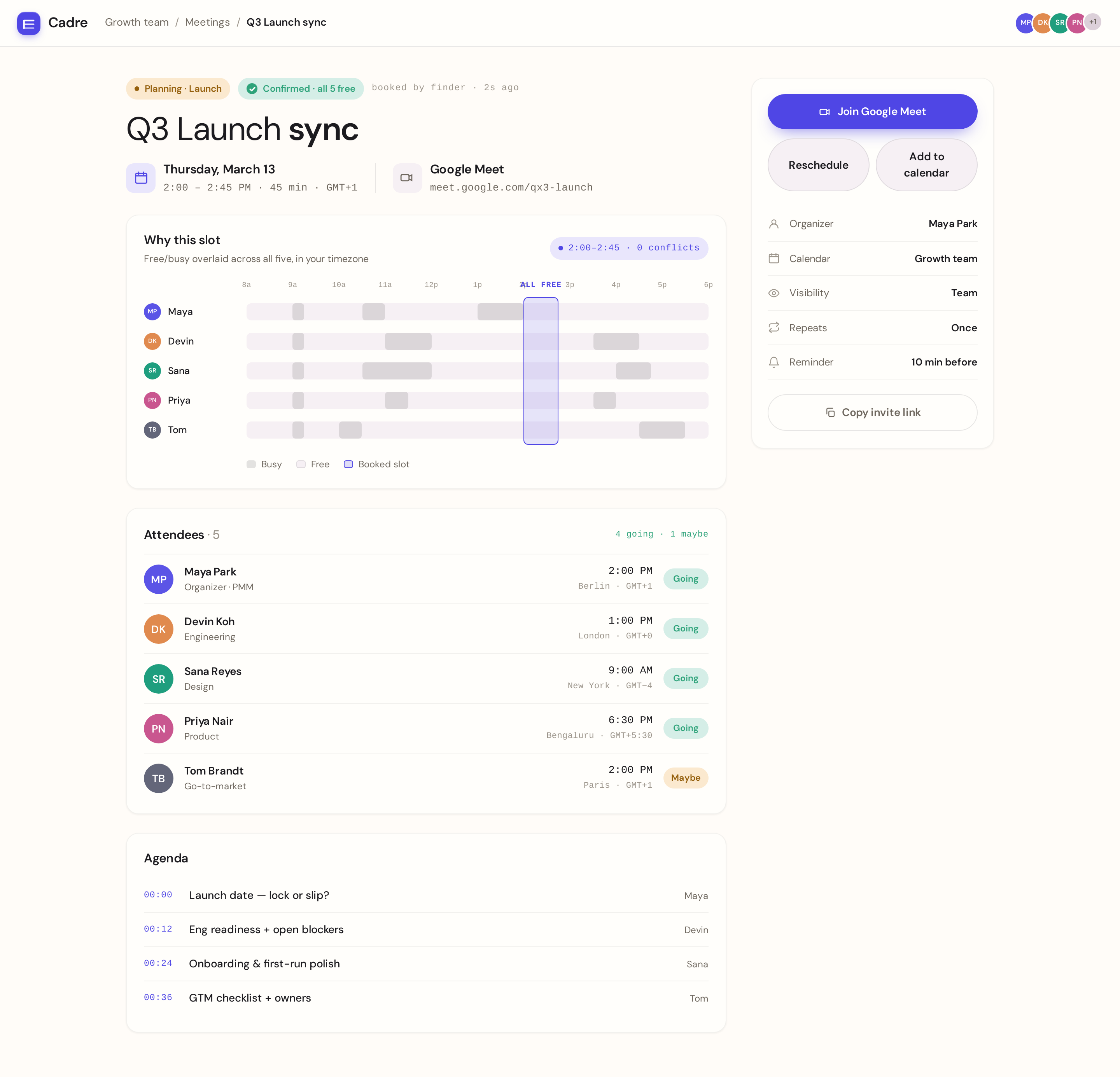
Task: Click Priya Nair's Going status badge
Action: coord(685,728)
